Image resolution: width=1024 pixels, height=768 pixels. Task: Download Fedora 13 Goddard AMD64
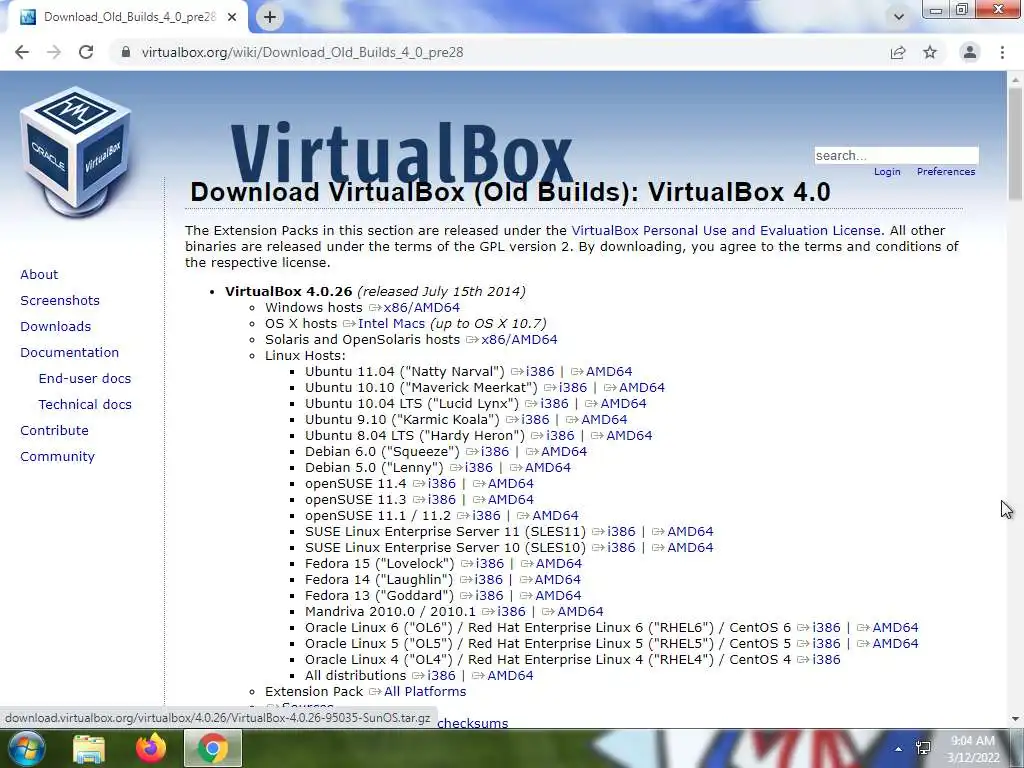coord(558,596)
